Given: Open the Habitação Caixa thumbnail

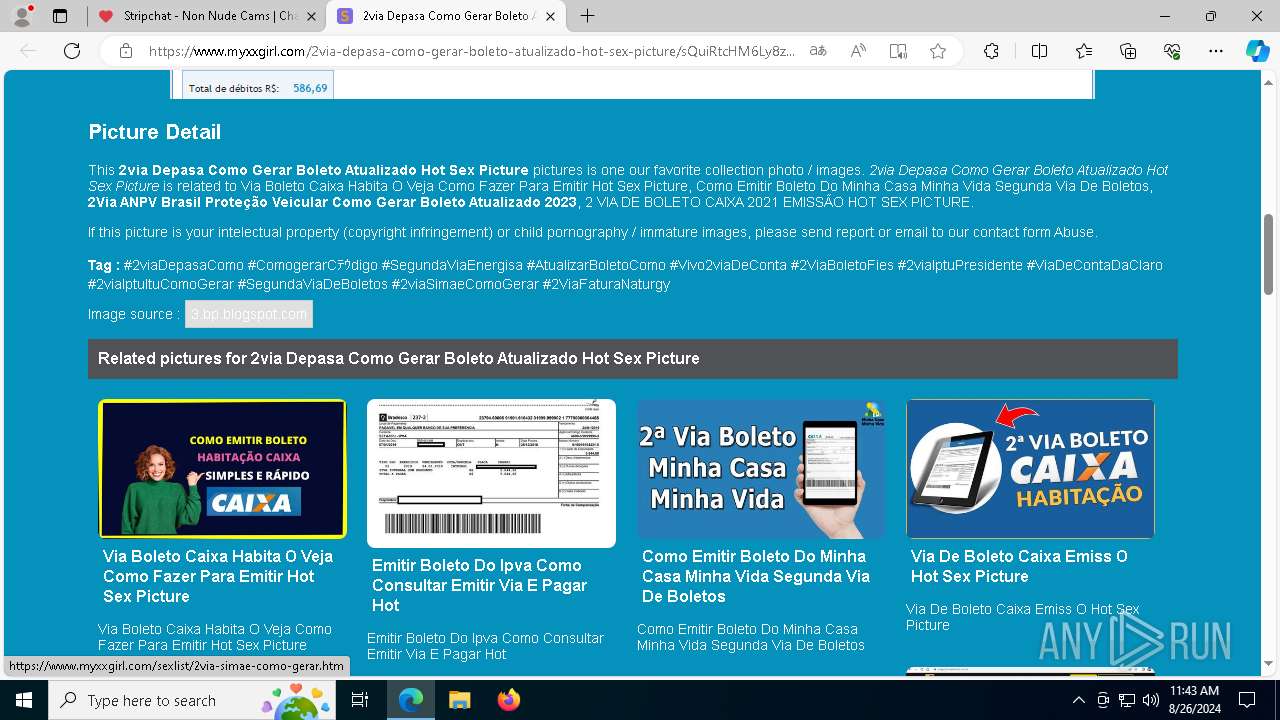Looking at the screenshot, I should tap(222, 469).
